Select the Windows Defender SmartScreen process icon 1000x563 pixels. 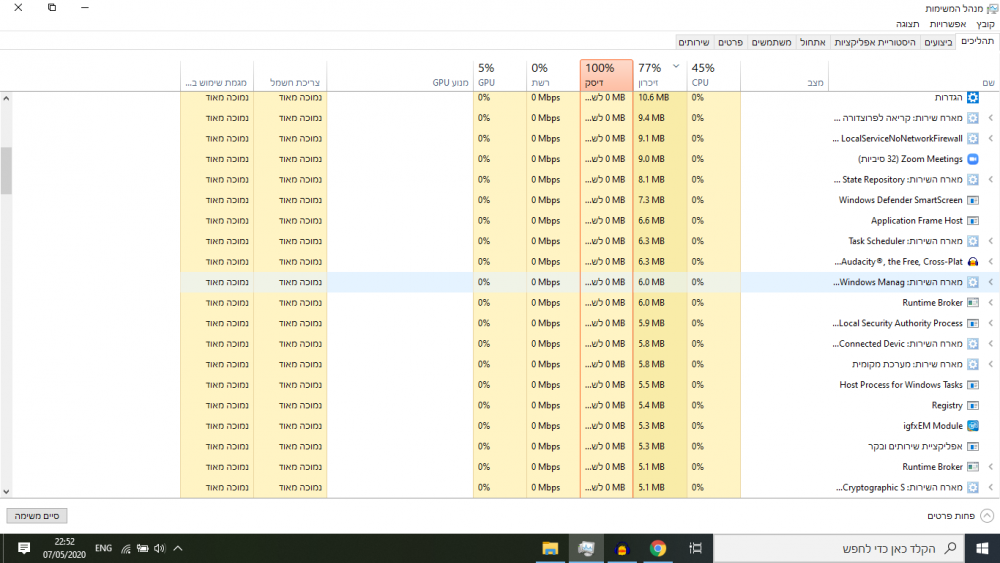coord(973,200)
